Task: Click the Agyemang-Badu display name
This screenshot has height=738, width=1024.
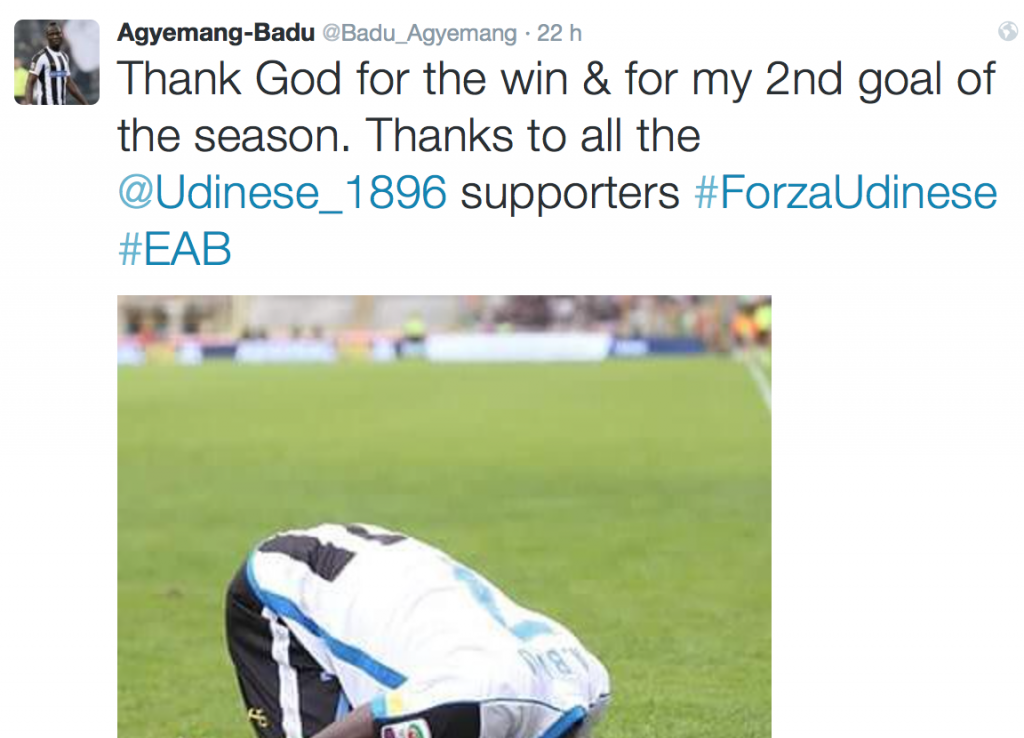Action: click(x=215, y=33)
